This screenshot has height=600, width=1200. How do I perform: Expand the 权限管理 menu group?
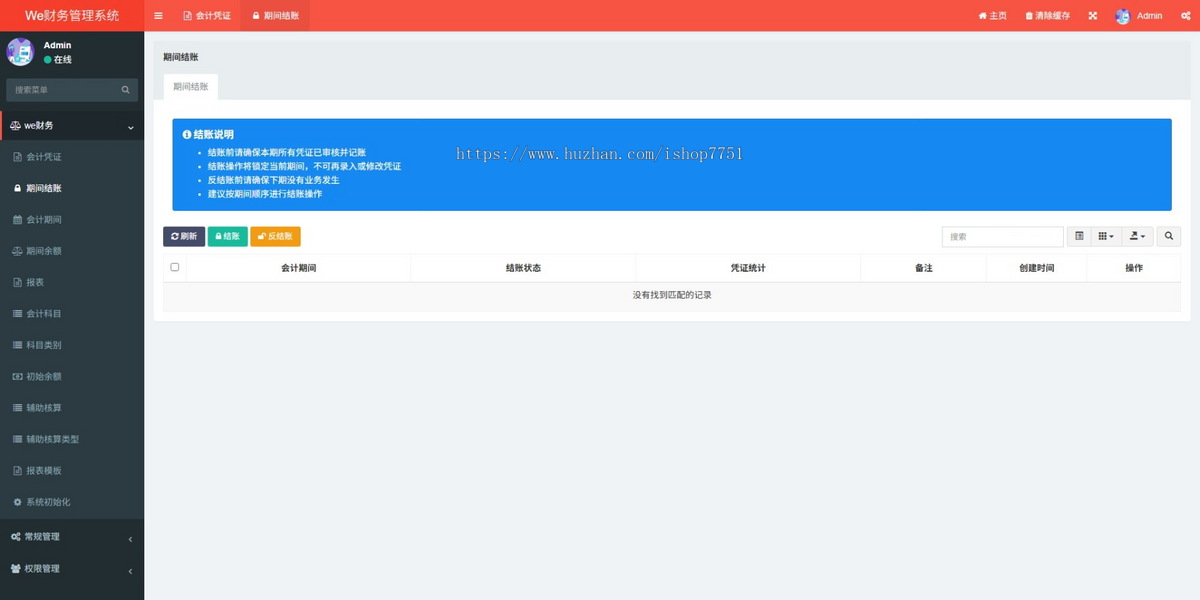[x=72, y=569]
